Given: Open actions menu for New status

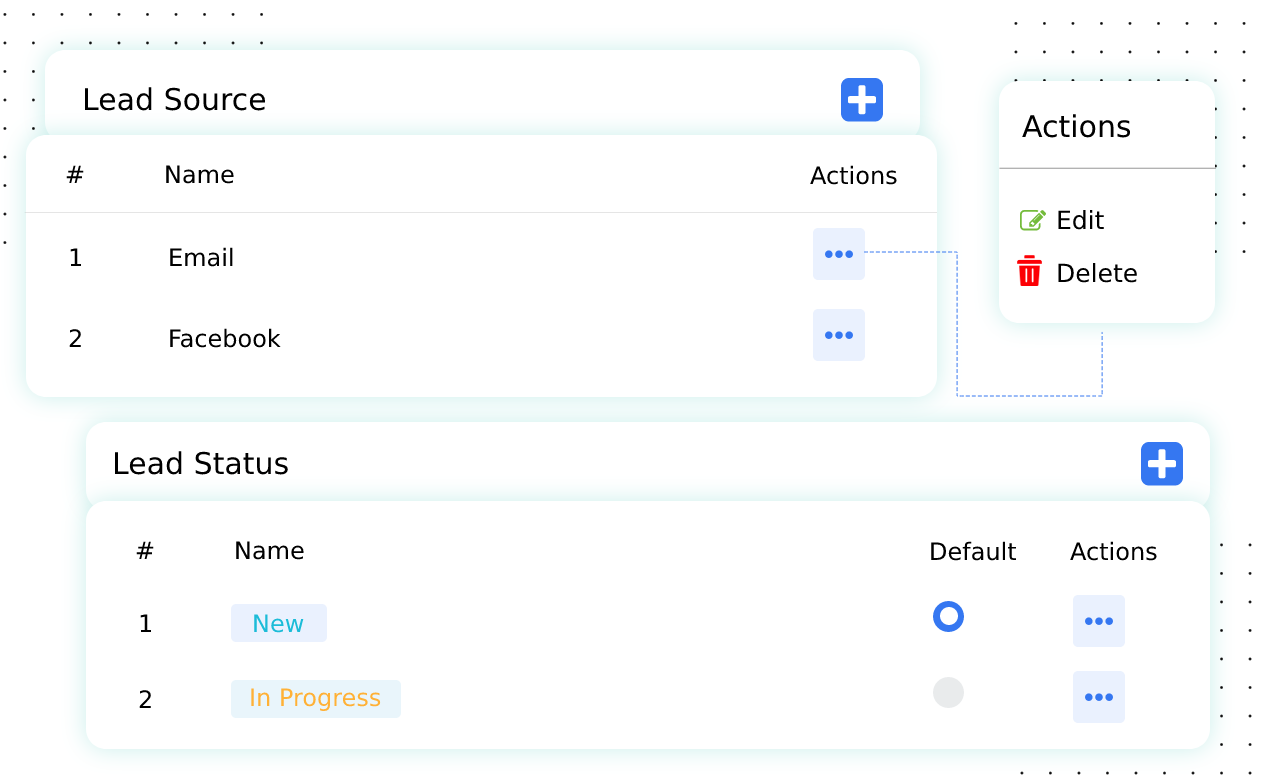Looking at the screenshot, I should 1098,621.
